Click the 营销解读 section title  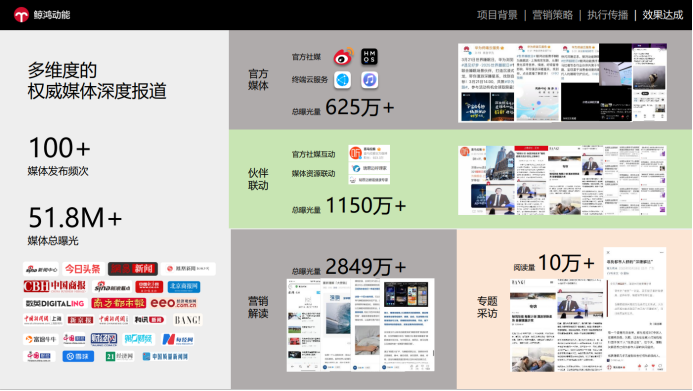(258, 307)
